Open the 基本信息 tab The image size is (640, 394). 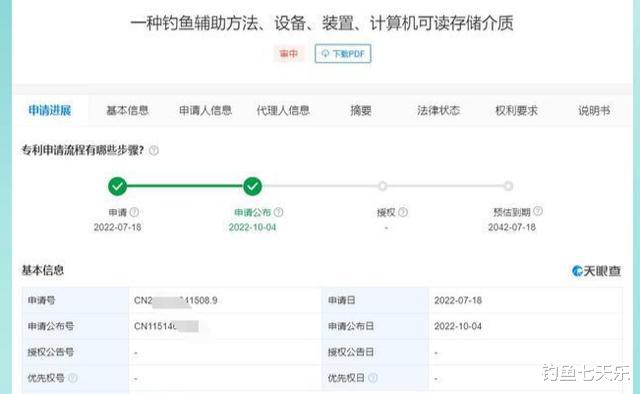(127, 110)
